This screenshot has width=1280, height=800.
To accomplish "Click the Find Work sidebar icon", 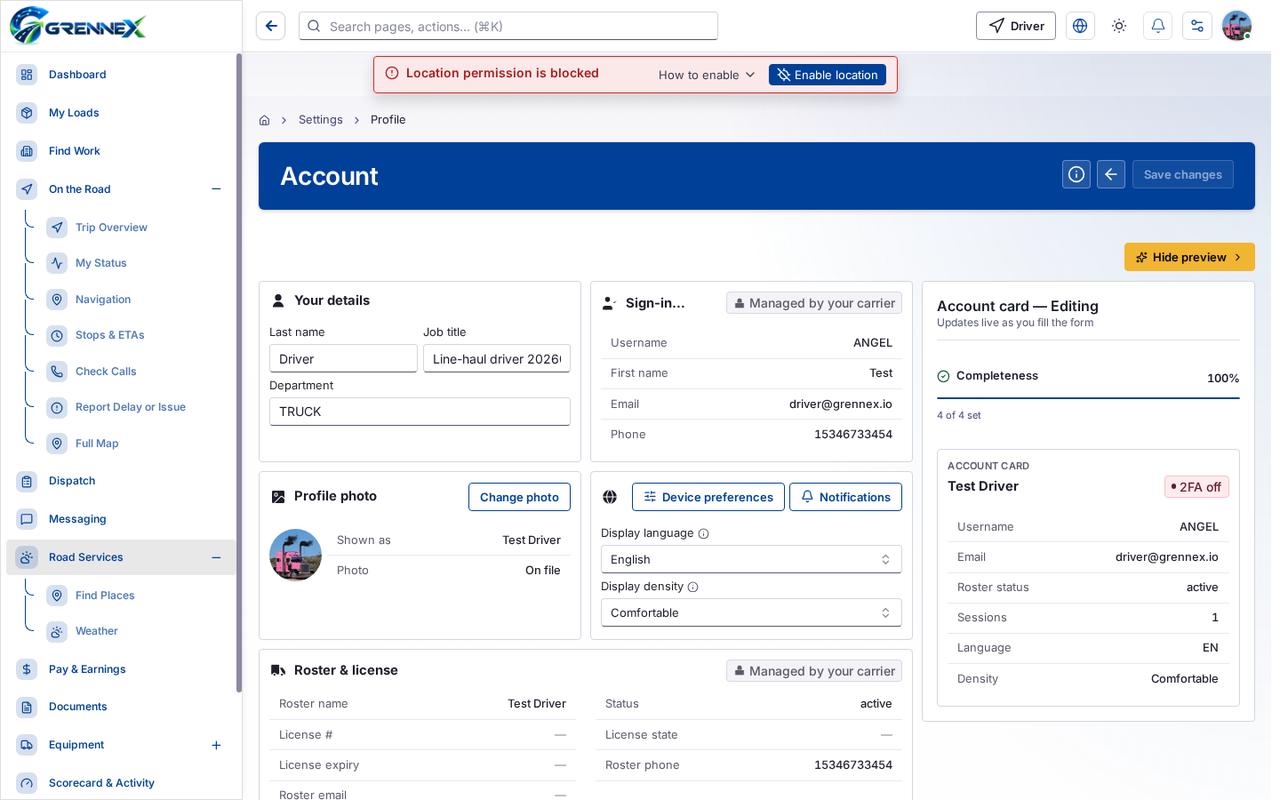I will [x=27, y=151].
